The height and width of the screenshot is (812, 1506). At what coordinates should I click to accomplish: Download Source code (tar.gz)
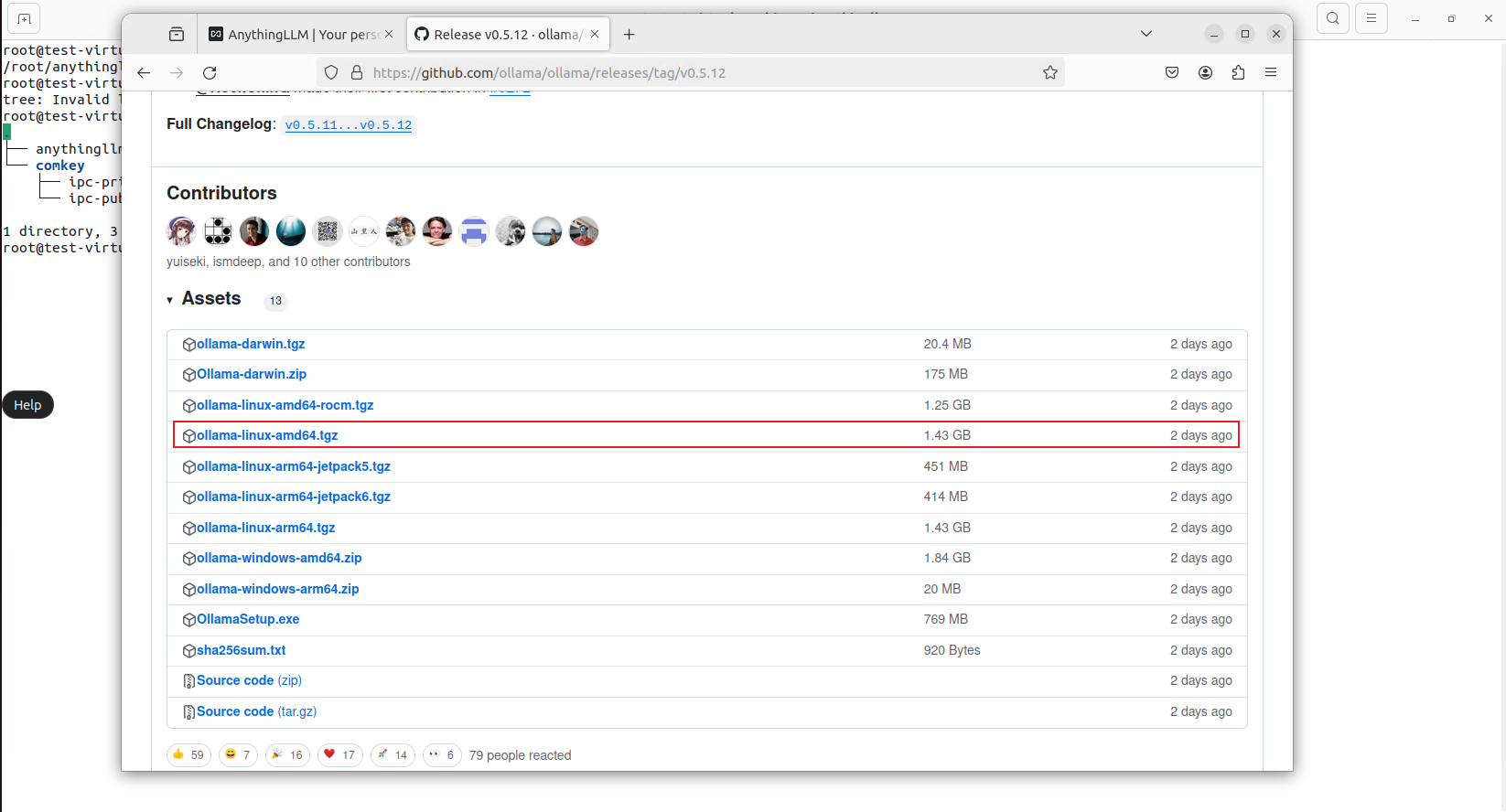point(257,711)
